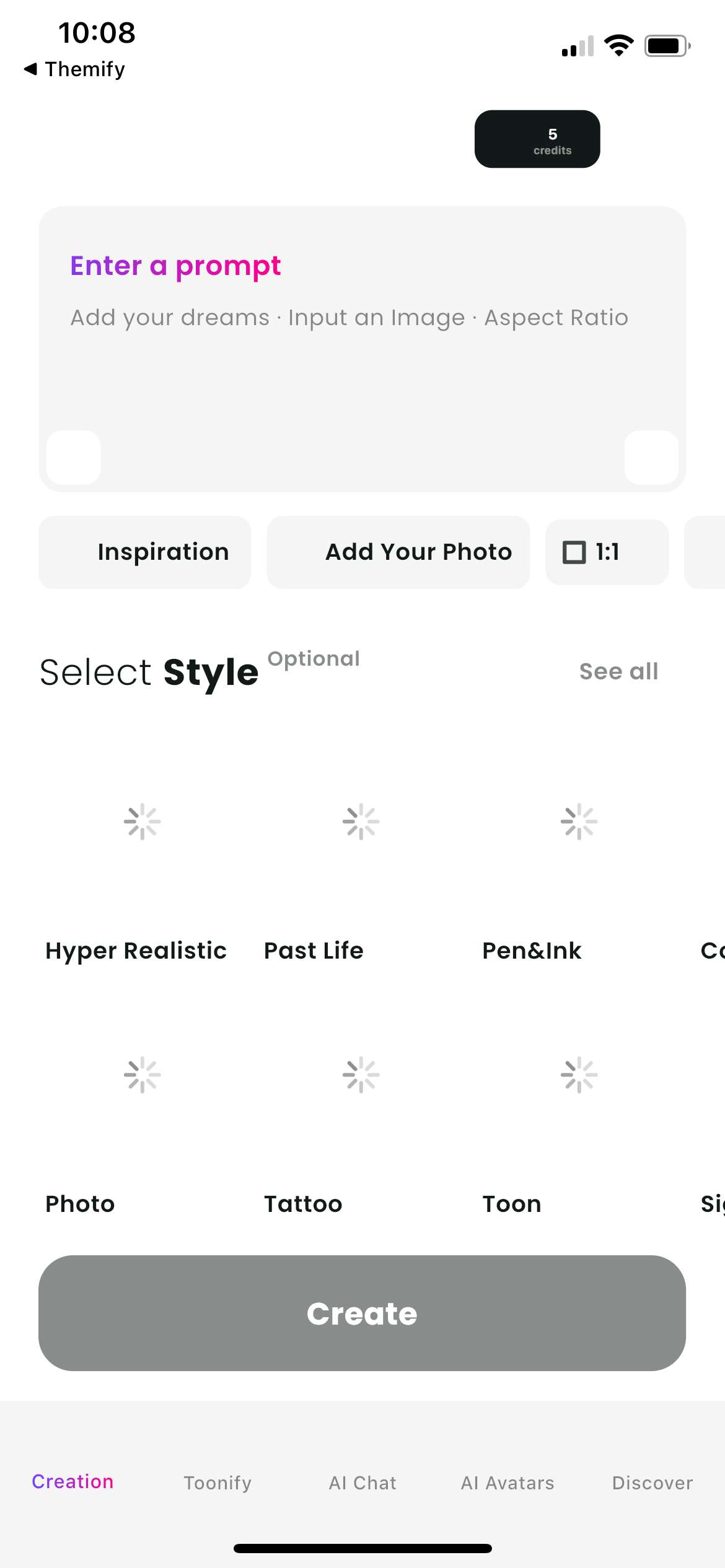
Task: Open the 5 credits badge
Action: [537, 139]
